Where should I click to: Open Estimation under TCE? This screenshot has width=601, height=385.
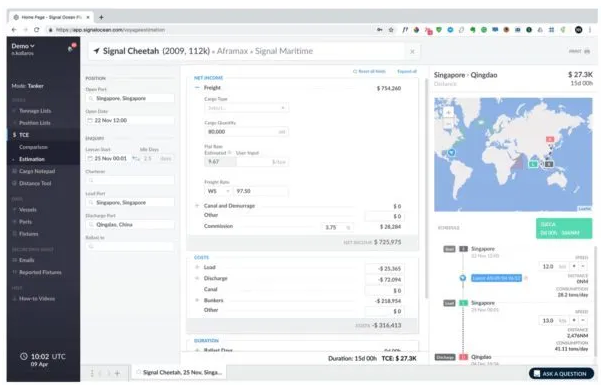32,159
